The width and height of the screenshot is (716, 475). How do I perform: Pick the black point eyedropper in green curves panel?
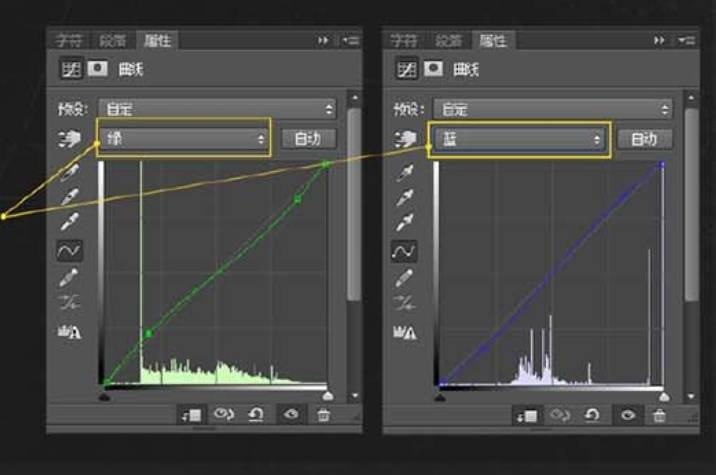click(x=70, y=172)
